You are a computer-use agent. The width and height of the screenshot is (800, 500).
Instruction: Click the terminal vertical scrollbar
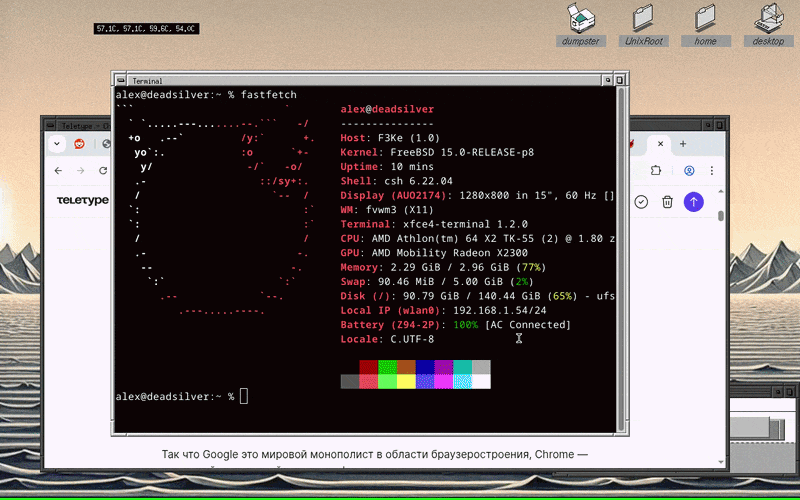(621, 259)
